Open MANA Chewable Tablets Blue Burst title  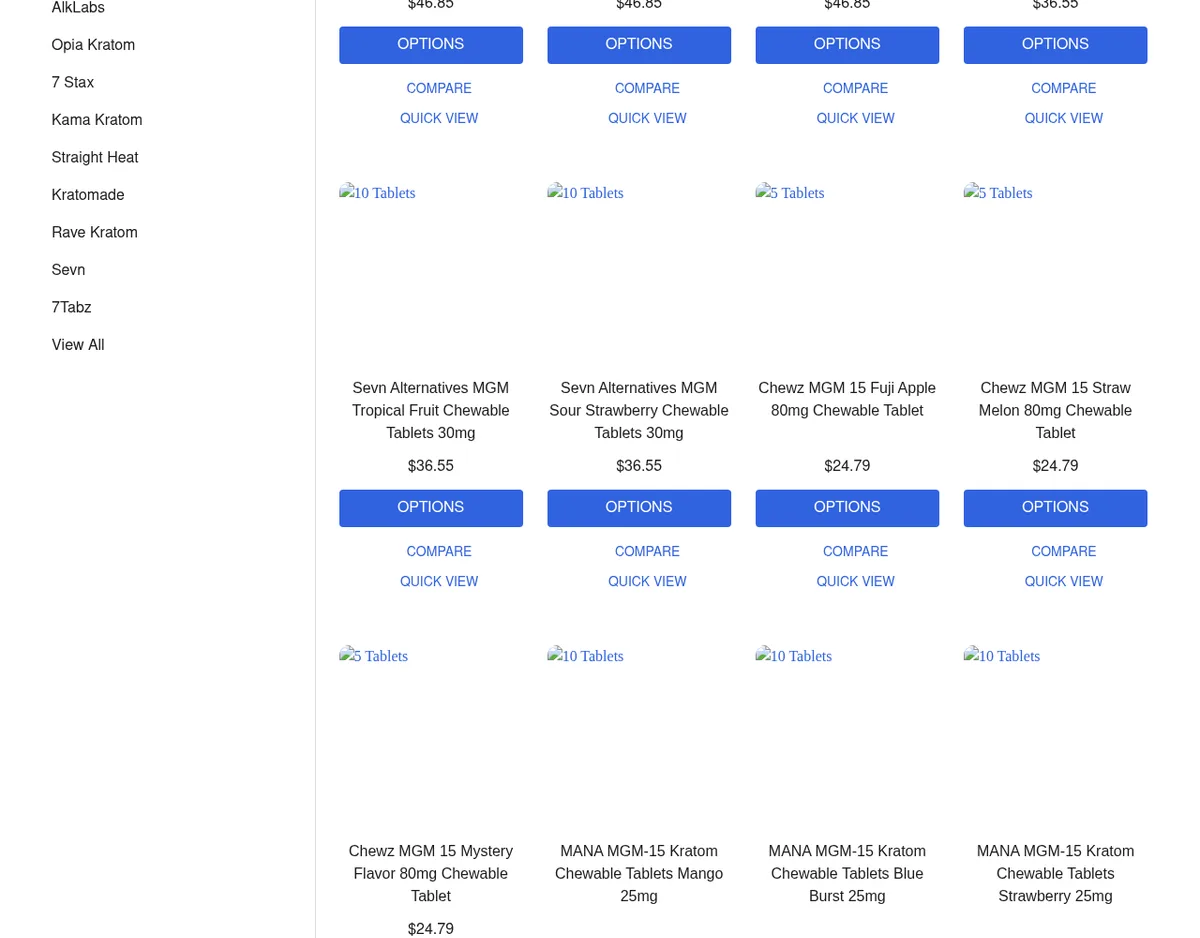847,873
